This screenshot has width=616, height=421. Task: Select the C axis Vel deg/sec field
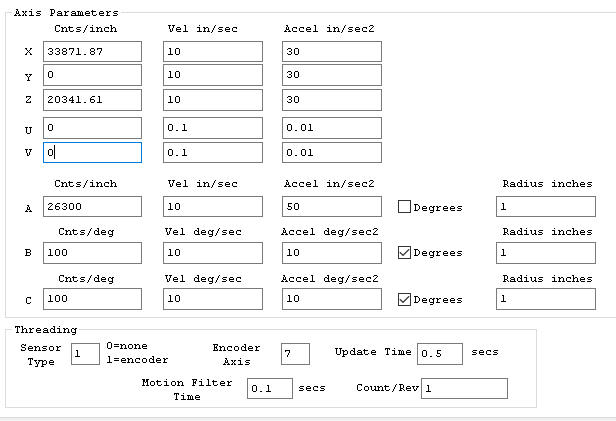(212, 299)
